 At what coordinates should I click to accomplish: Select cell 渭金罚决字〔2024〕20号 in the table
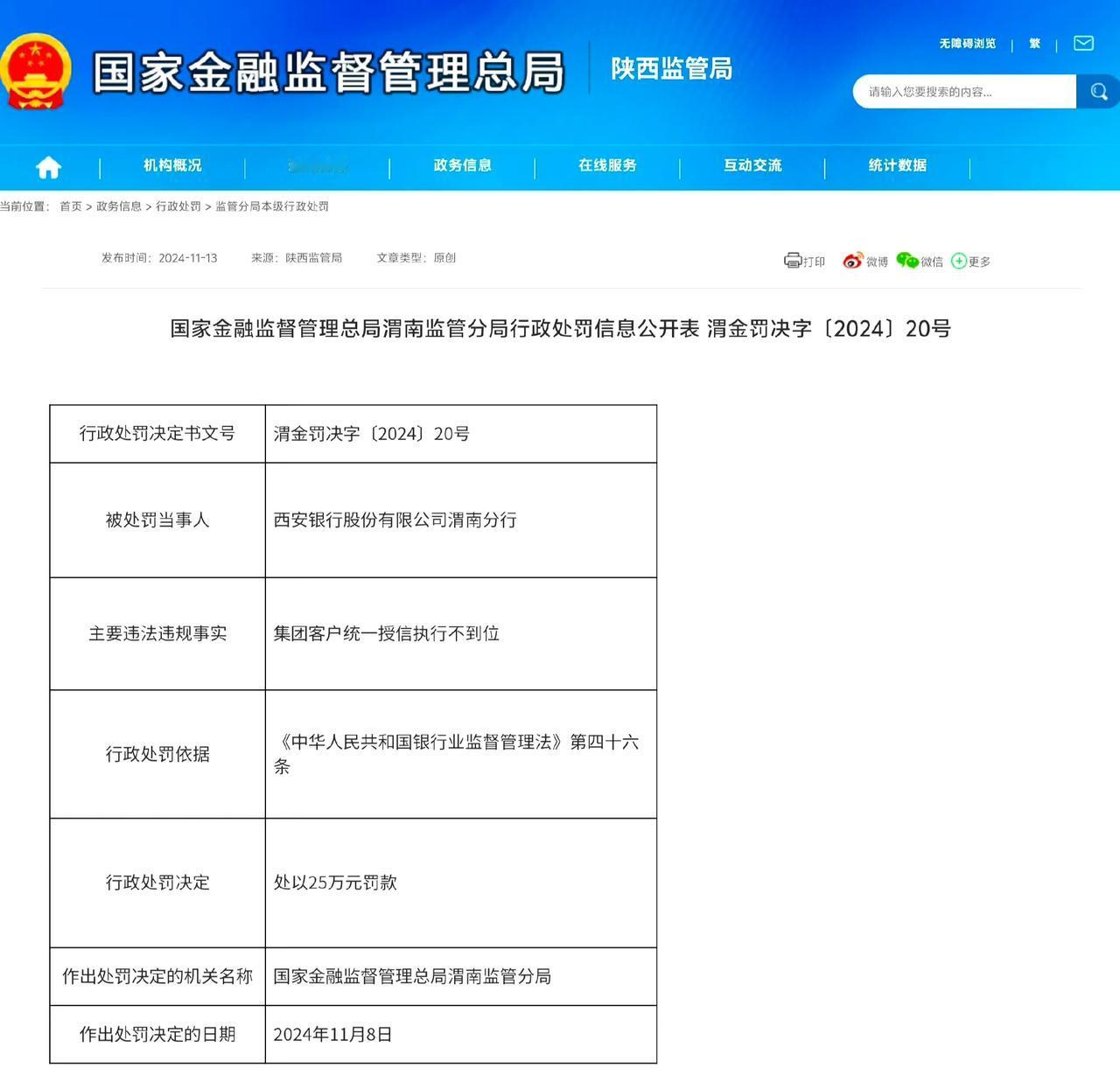[x=461, y=434]
